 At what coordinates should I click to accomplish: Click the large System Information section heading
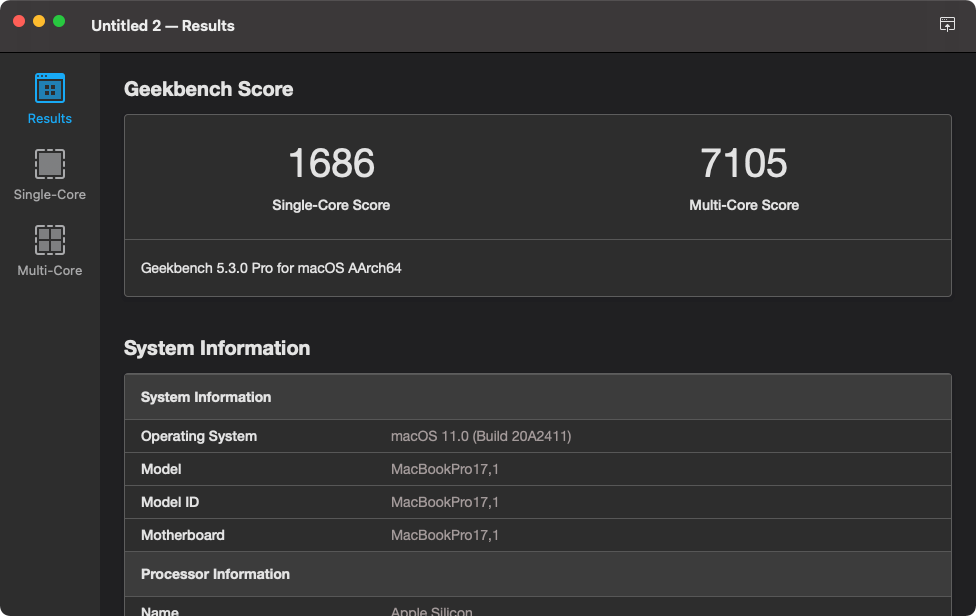coord(217,348)
